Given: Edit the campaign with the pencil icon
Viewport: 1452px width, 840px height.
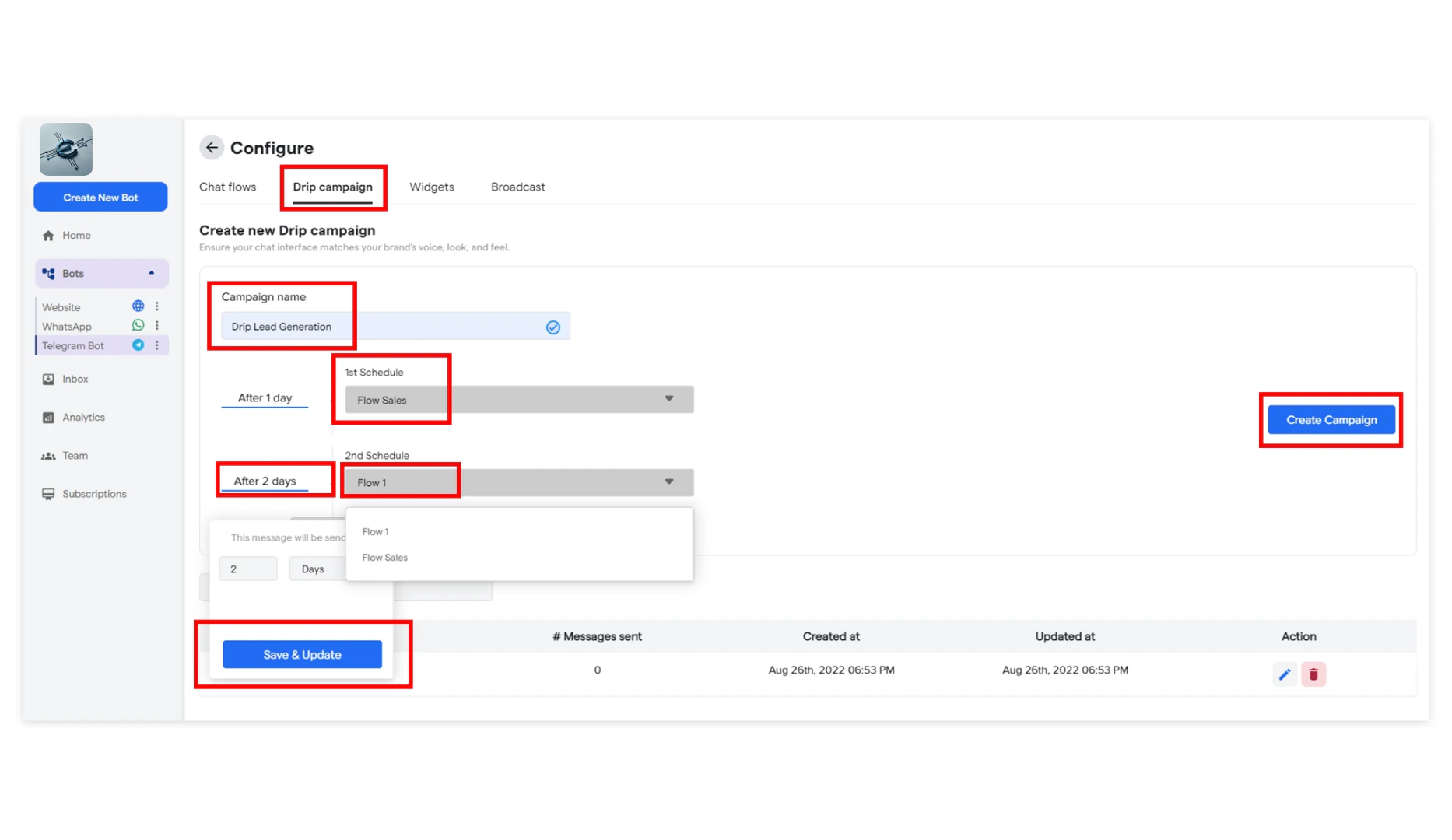Looking at the screenshot, I should 1285,674.
